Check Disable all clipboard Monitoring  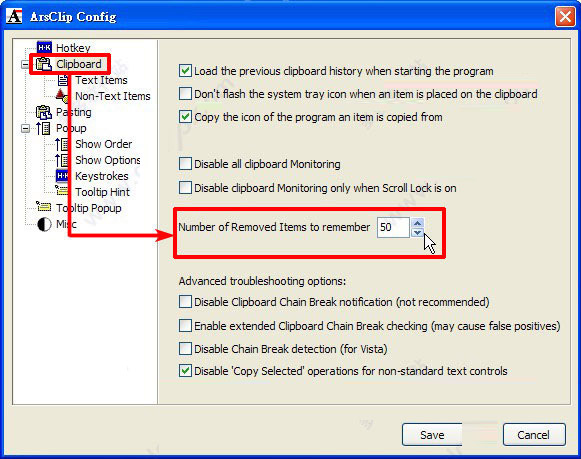point(185,163)
